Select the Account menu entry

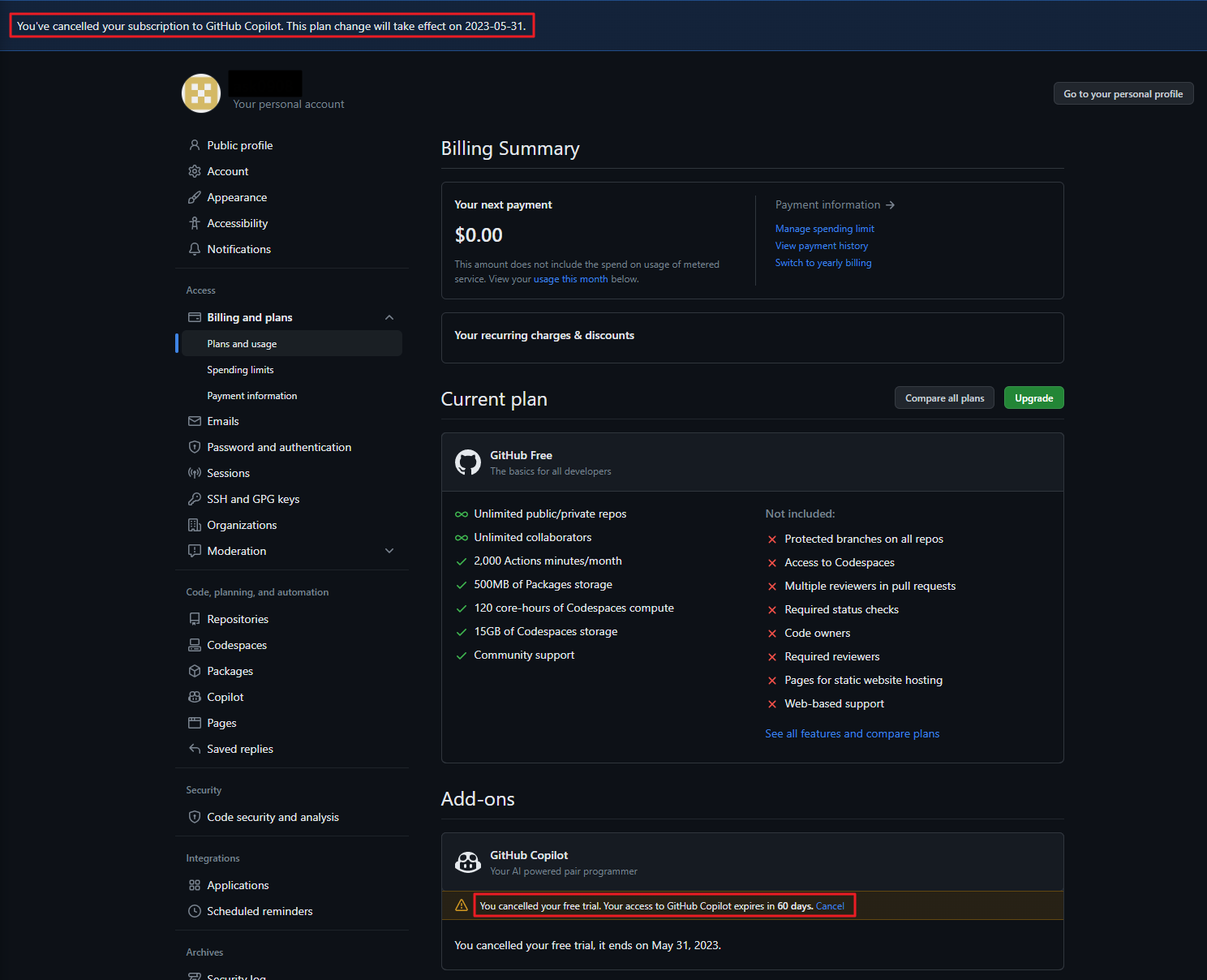point(292,171)
